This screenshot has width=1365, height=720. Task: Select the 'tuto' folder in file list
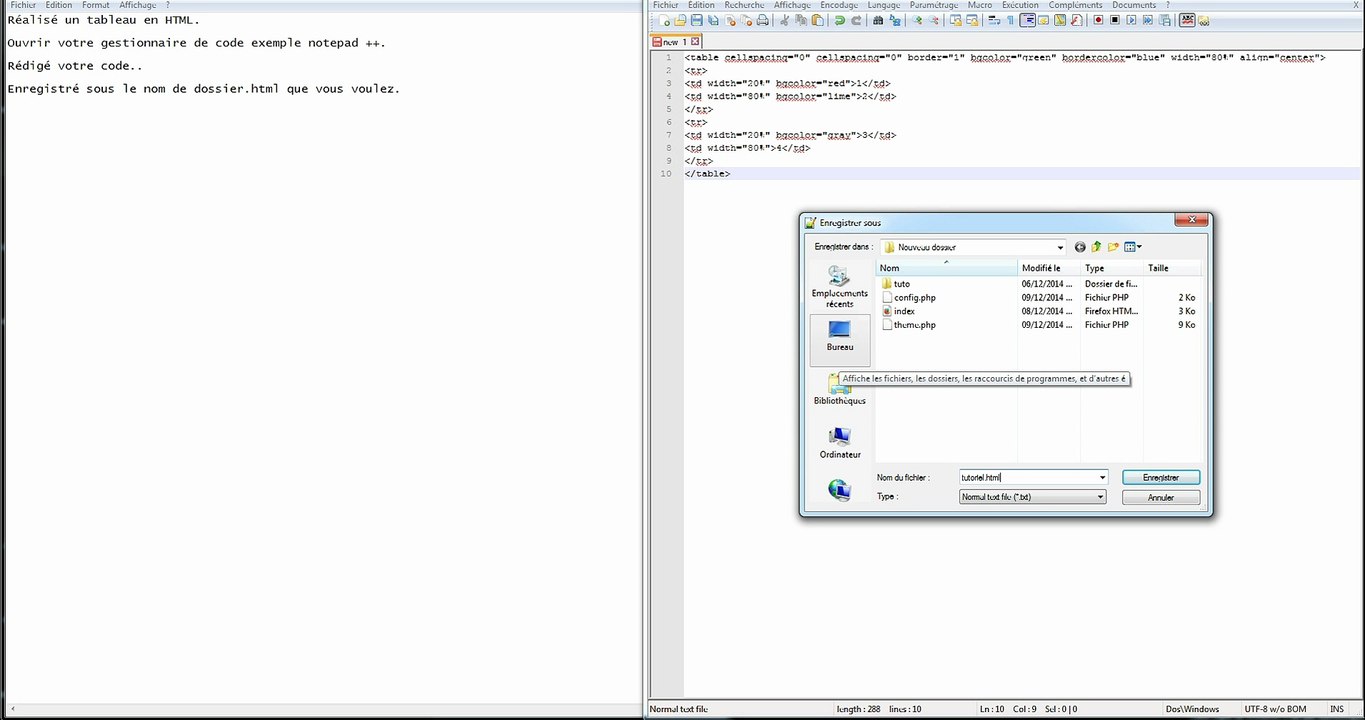[x=896, y=284]
